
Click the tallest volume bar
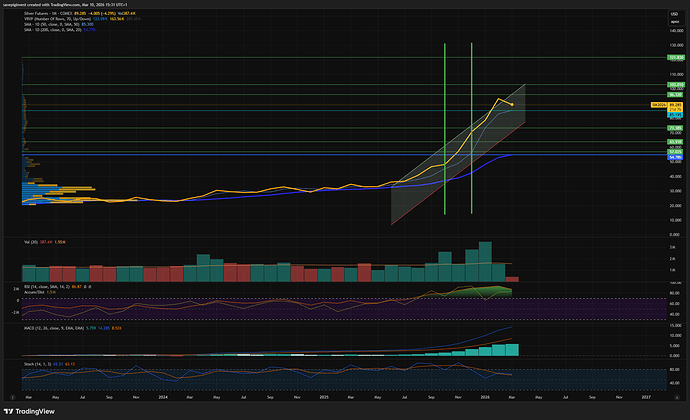click(486, 254)
